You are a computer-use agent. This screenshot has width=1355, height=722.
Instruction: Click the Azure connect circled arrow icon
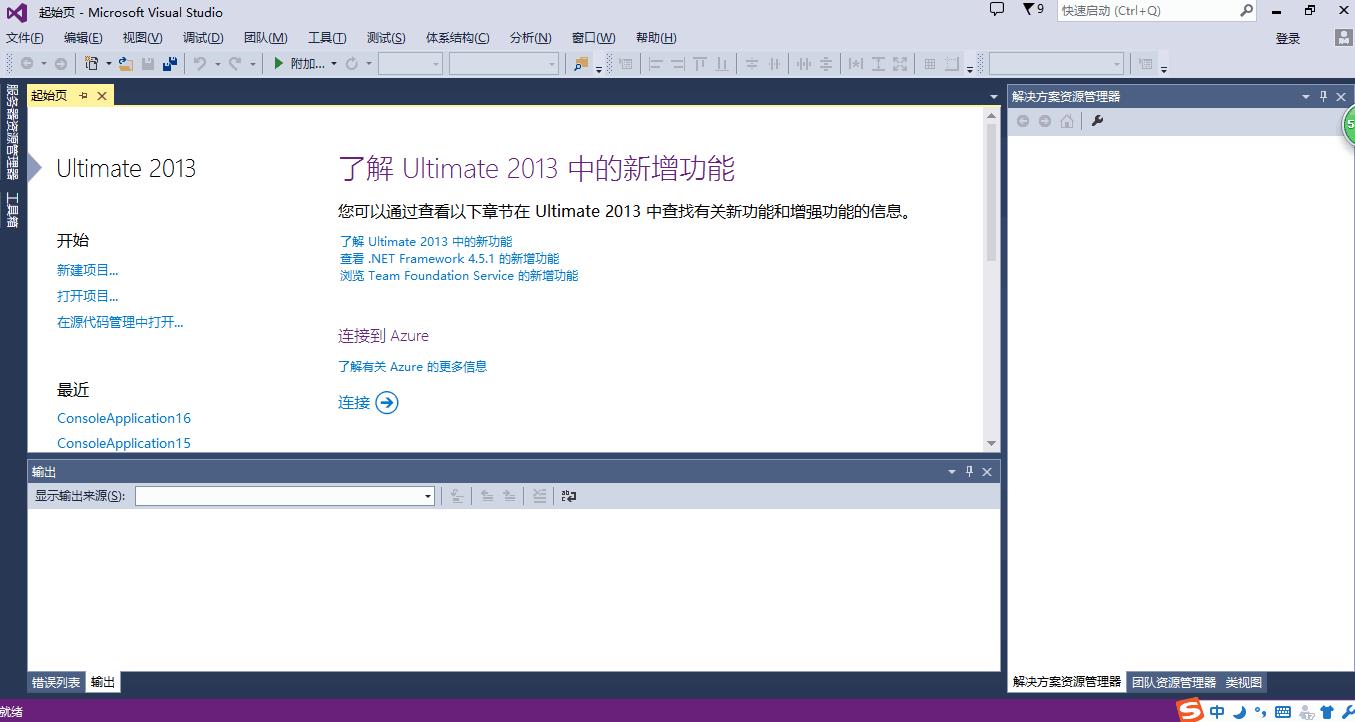coord(387,402)
